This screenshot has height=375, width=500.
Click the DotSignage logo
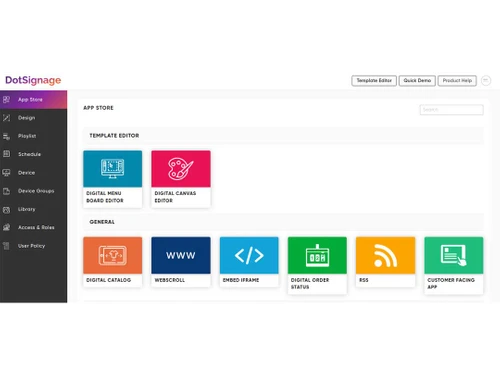(x=33, y=80)
